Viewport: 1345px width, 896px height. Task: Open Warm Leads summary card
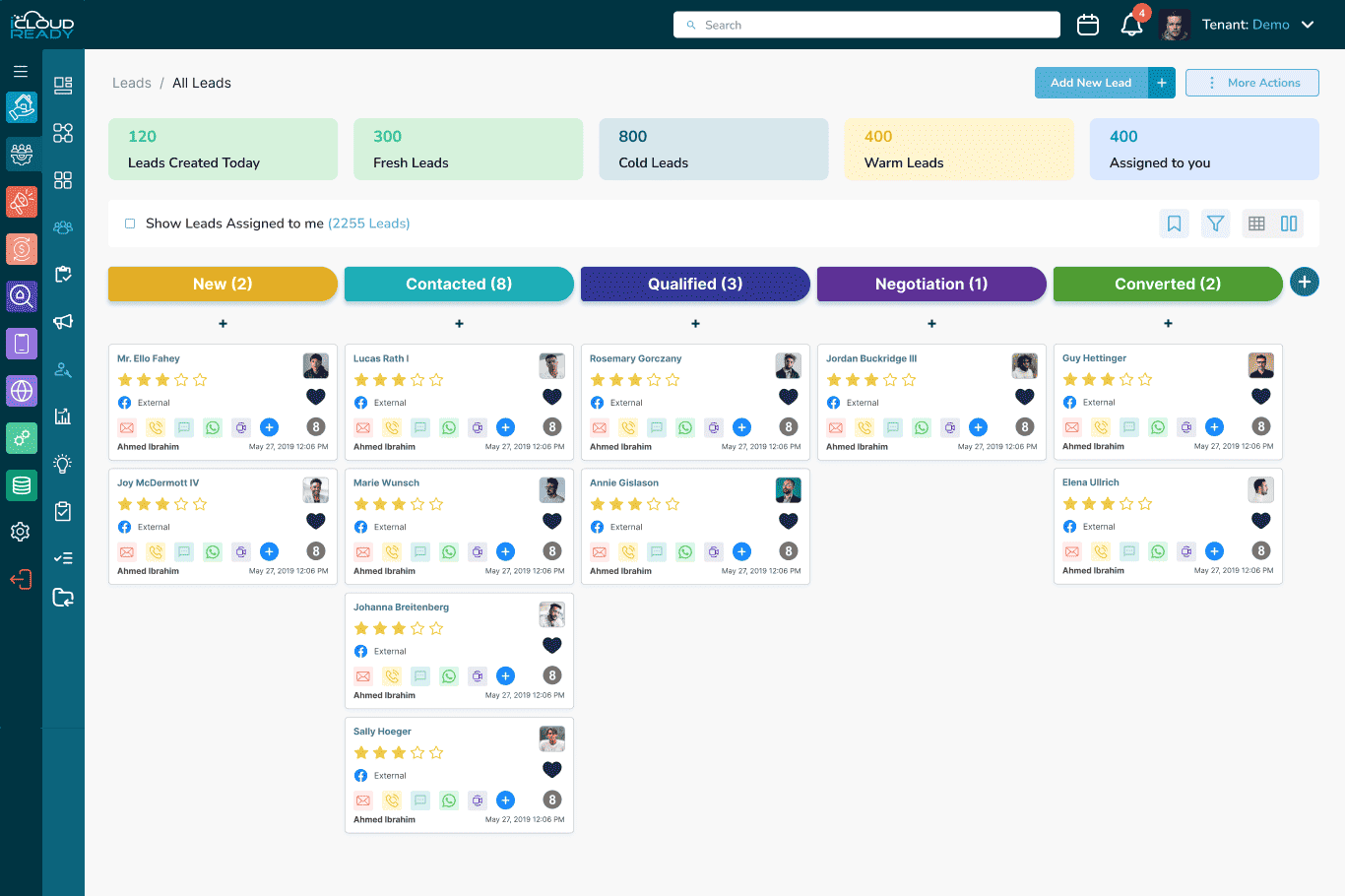pyautogui.click(x=959, y=150)
